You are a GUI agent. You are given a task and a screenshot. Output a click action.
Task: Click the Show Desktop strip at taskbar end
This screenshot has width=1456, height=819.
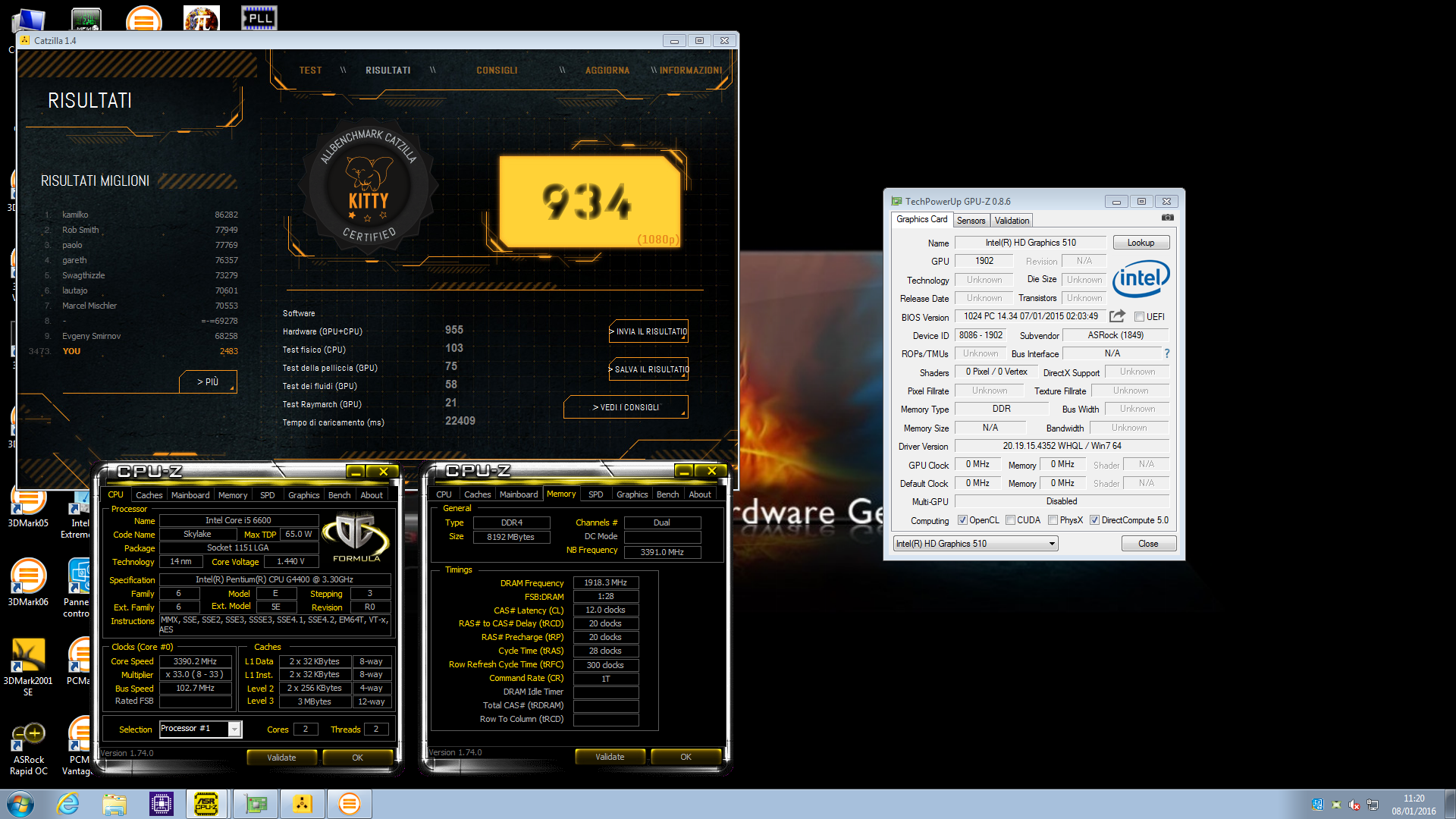[x=1450, y=804]
